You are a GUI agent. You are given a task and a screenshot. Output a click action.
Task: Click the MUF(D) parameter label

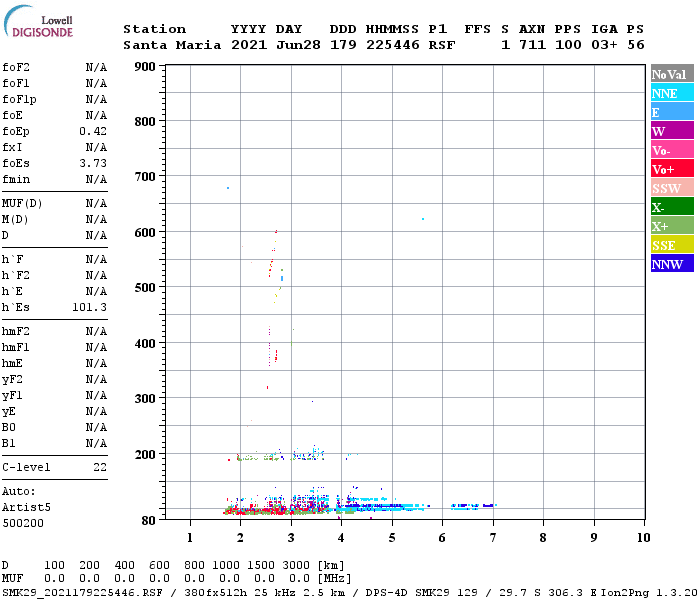[x=22, y=204]
